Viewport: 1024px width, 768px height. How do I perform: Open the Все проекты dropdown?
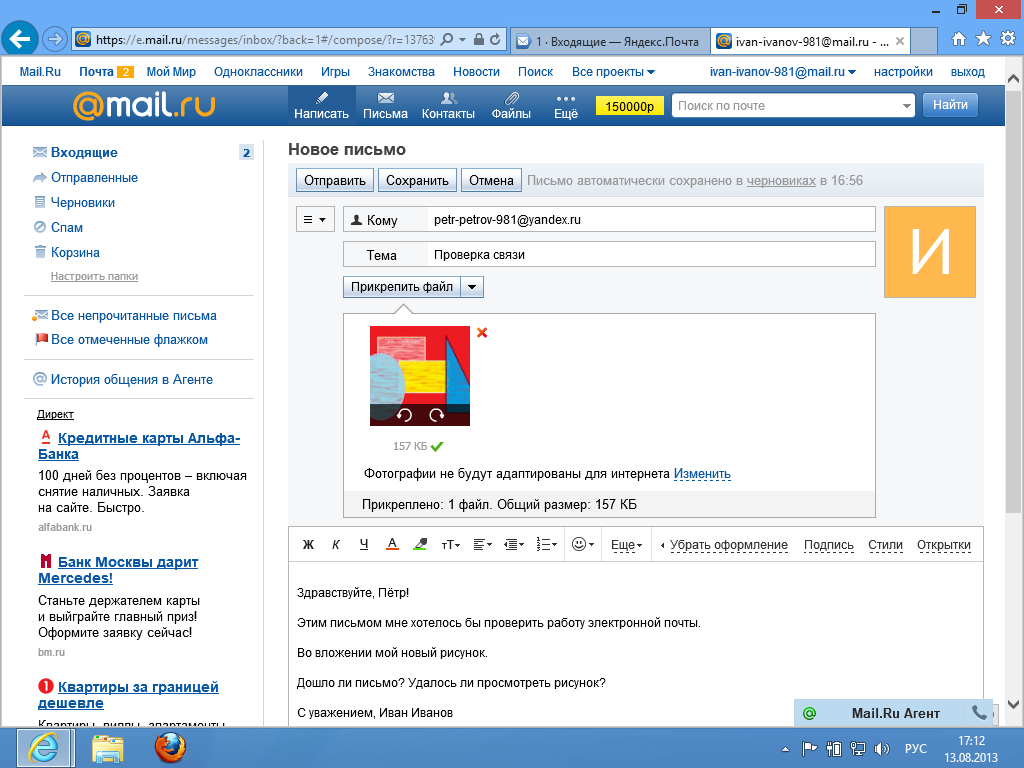coord(613,72)
